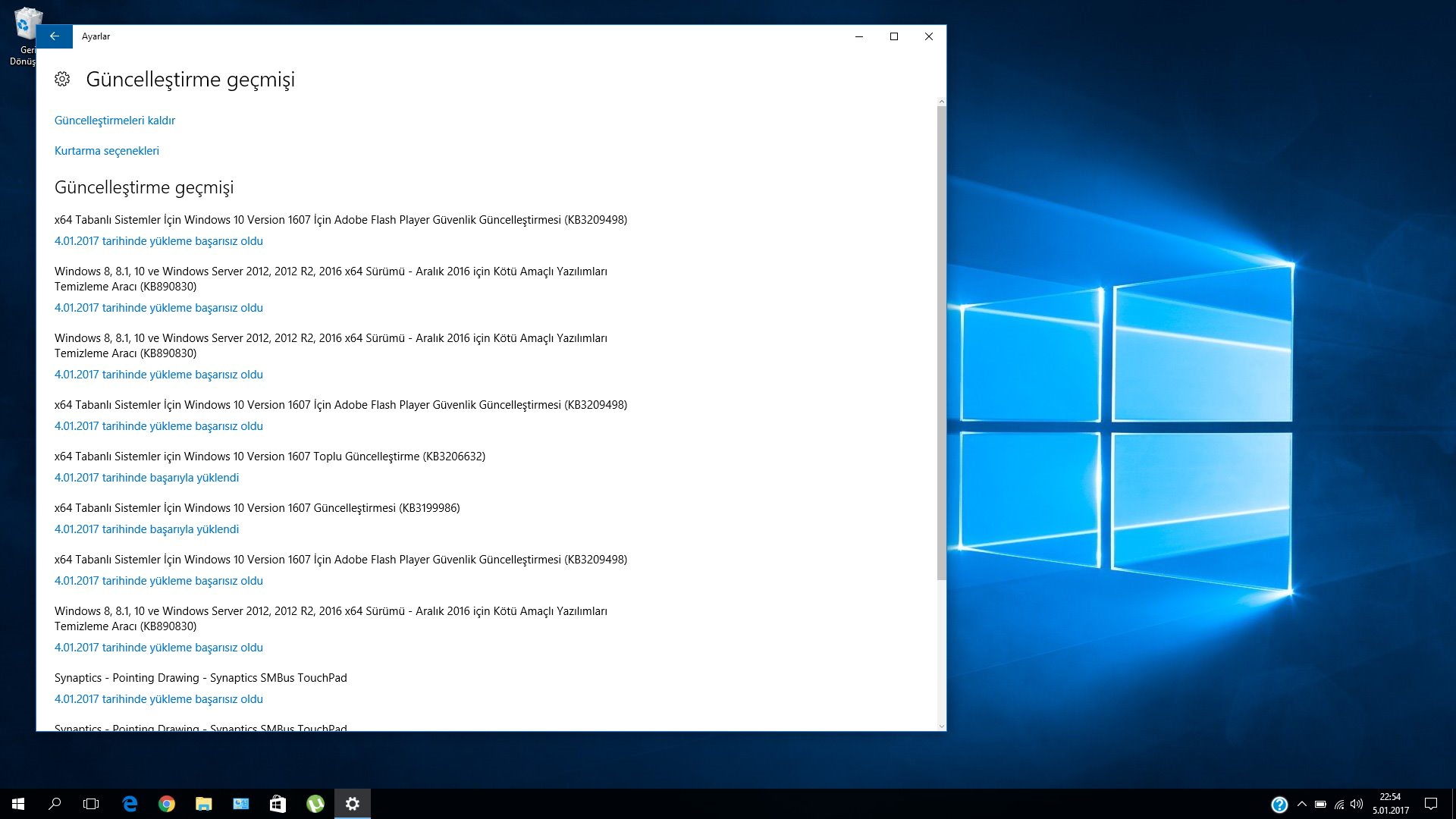Open the 'Kurtarma seçenekleri' link
1456x819 pixels.
click(x=107, y=151)
